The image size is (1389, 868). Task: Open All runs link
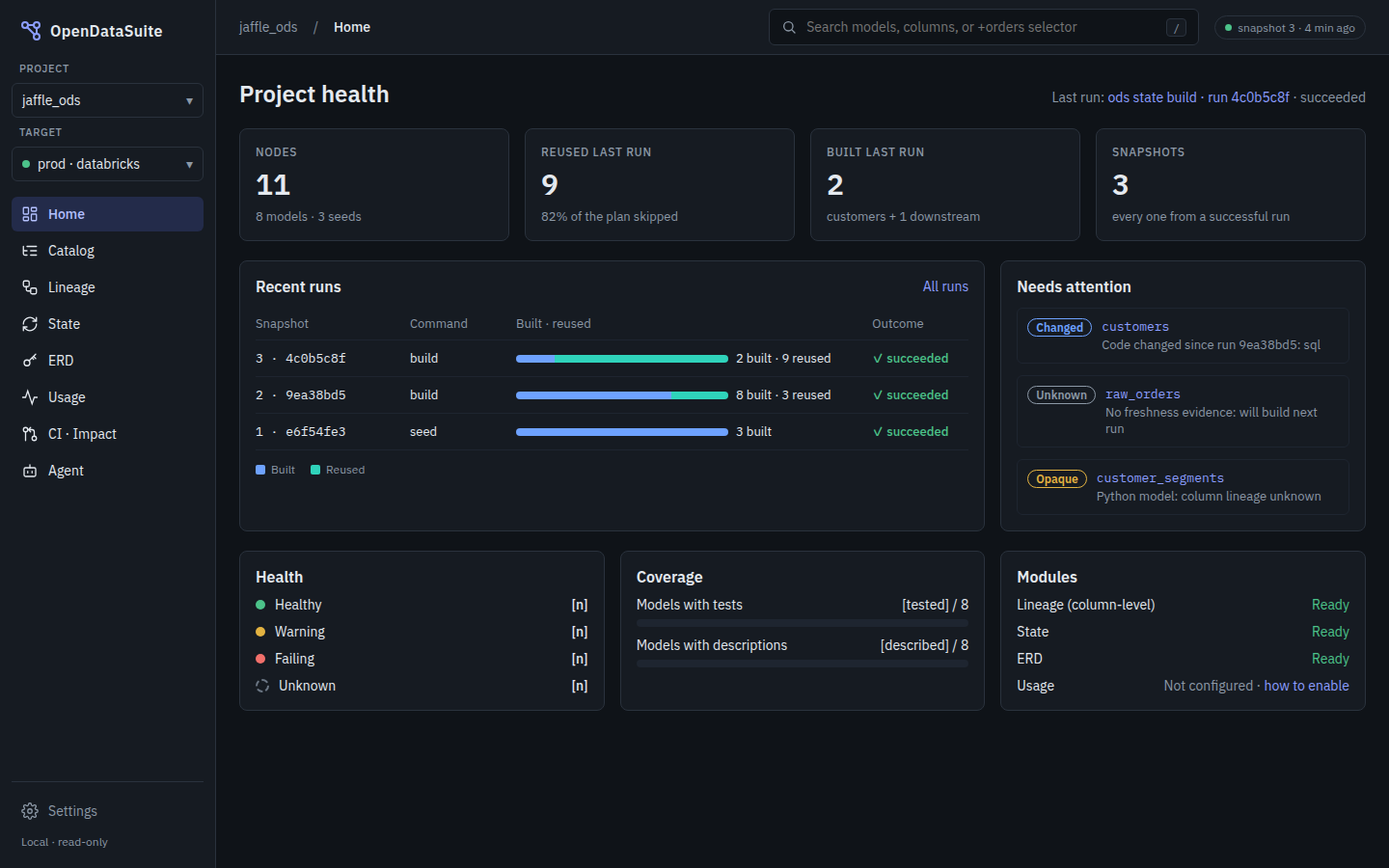(x=945, y=286)
